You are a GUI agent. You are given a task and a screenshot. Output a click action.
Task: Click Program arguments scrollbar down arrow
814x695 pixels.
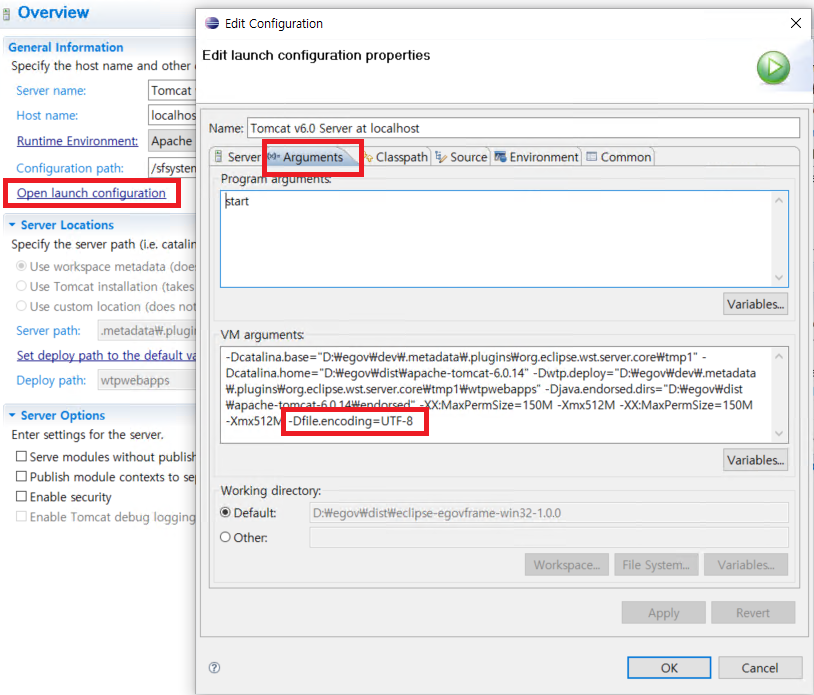pyautogui.click(x=779, y=278)
